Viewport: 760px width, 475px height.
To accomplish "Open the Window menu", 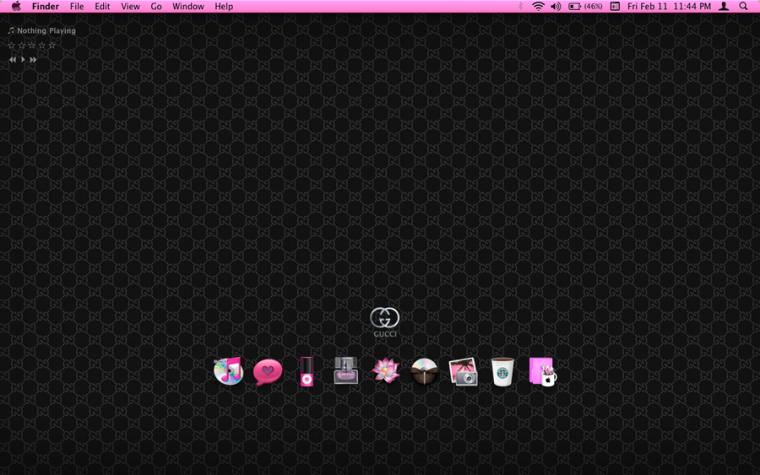I will 188,6.
